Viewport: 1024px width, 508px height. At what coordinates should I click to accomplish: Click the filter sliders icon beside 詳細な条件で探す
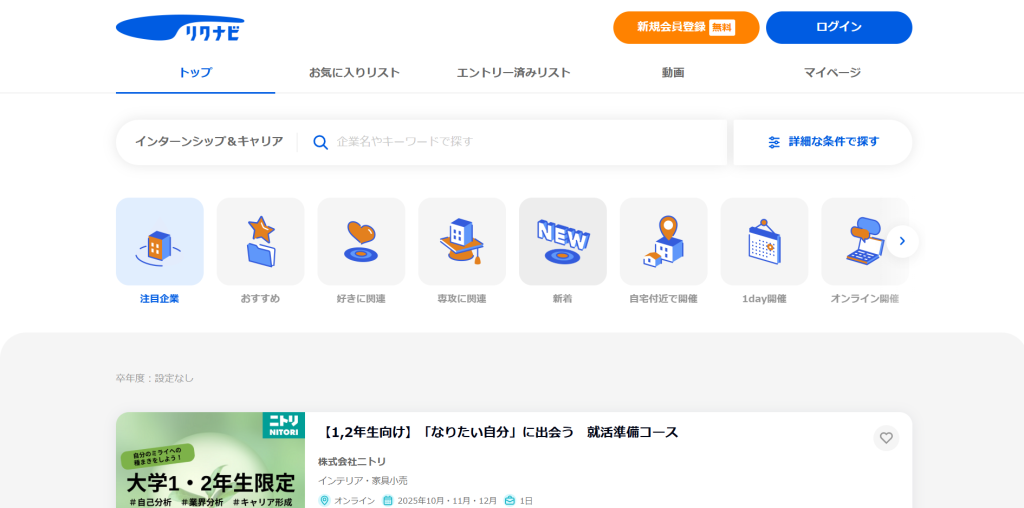tap(774, 142)
